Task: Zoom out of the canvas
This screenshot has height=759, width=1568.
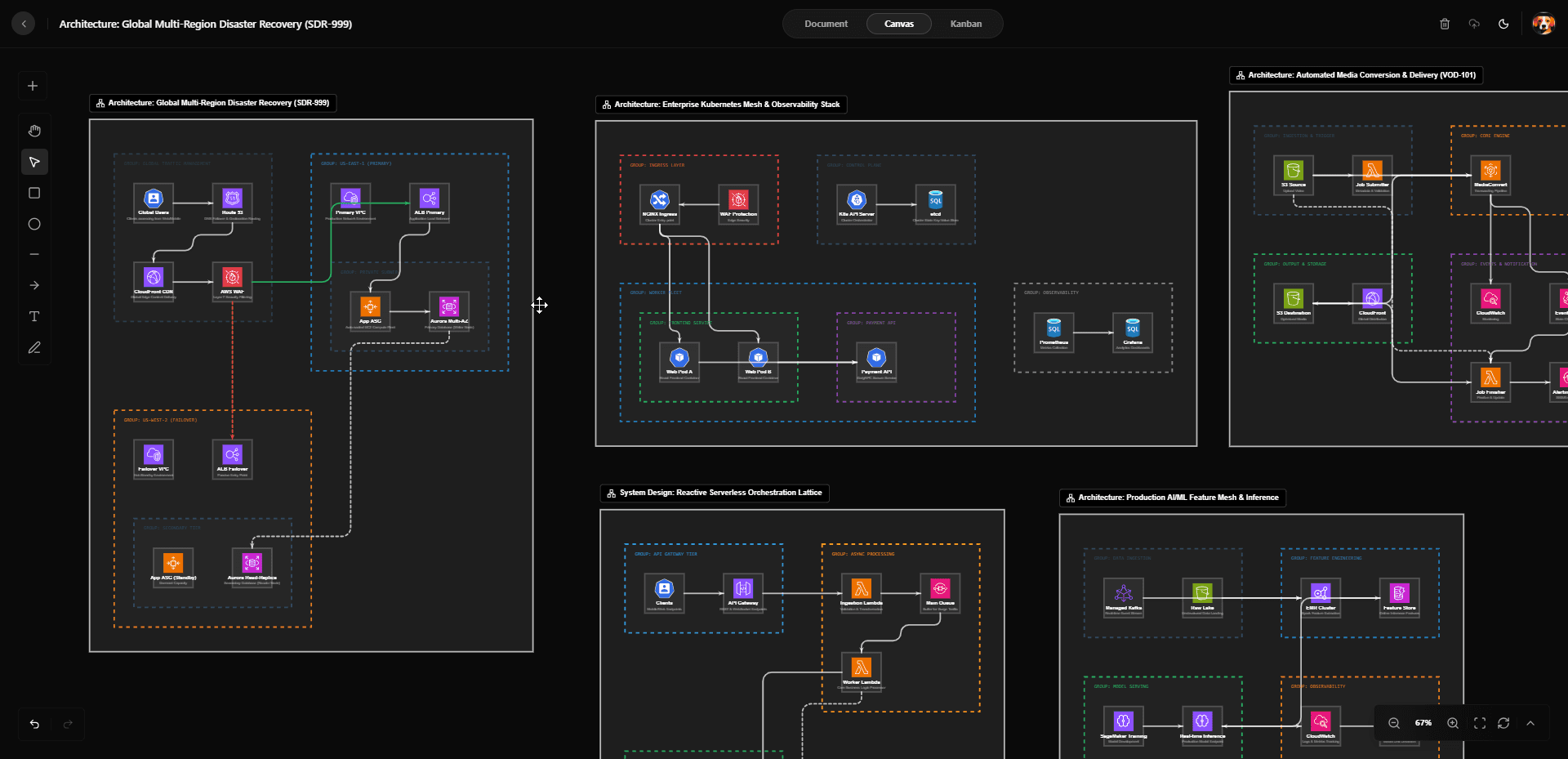Action: (1394, 723)
